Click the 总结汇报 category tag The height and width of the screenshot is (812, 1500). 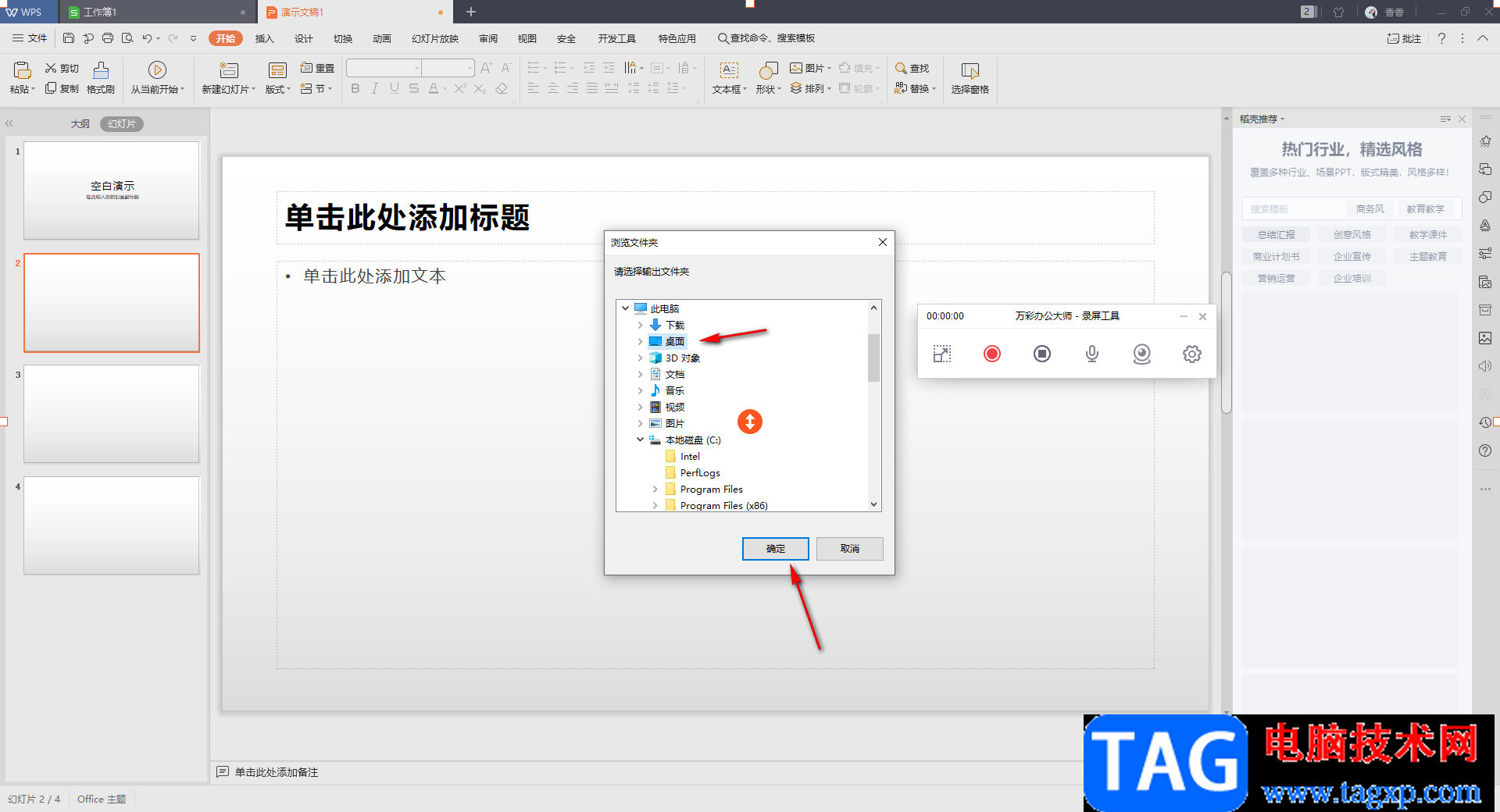pos(1276,235)
